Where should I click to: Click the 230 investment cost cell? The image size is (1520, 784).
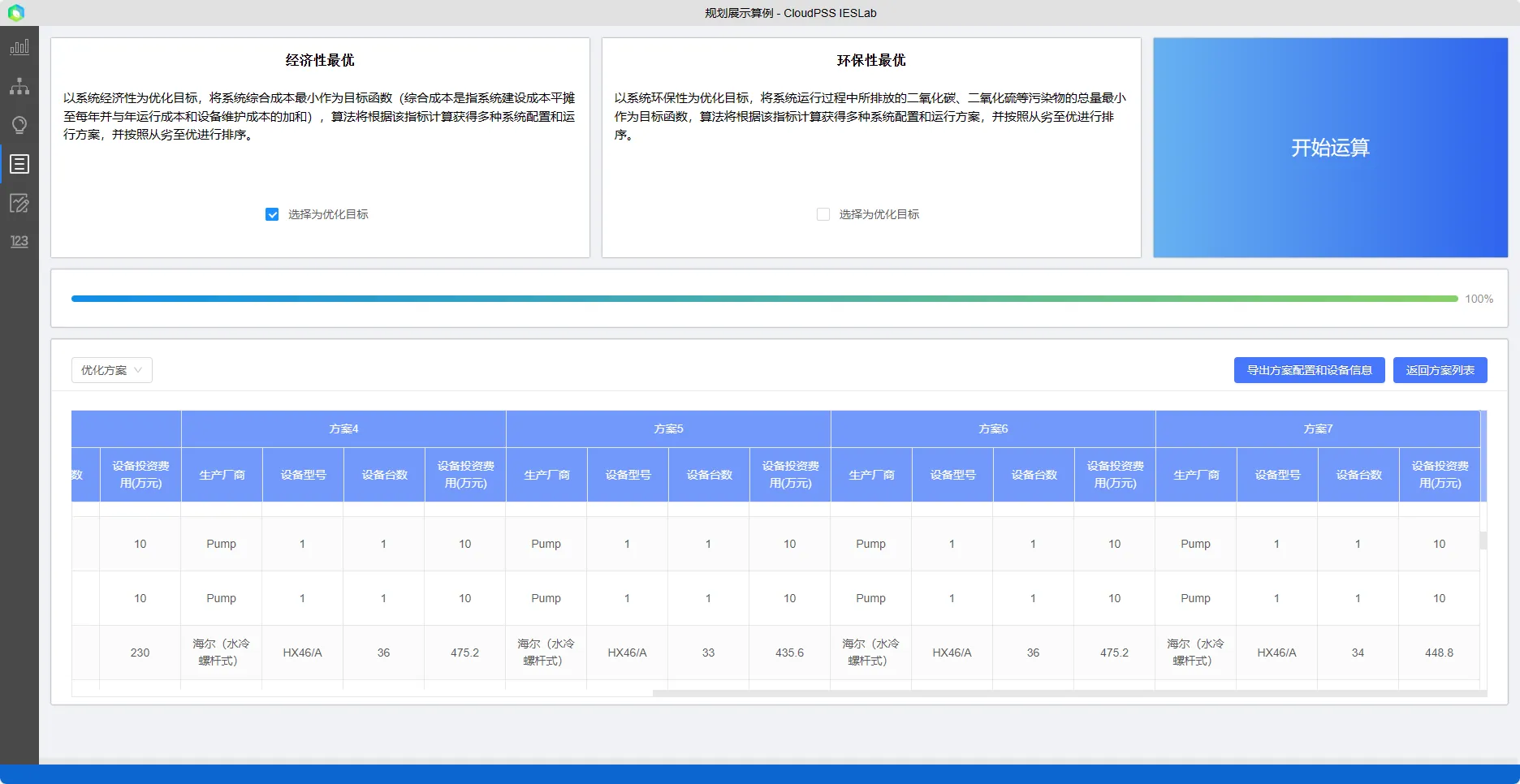(x=140, y=653)
